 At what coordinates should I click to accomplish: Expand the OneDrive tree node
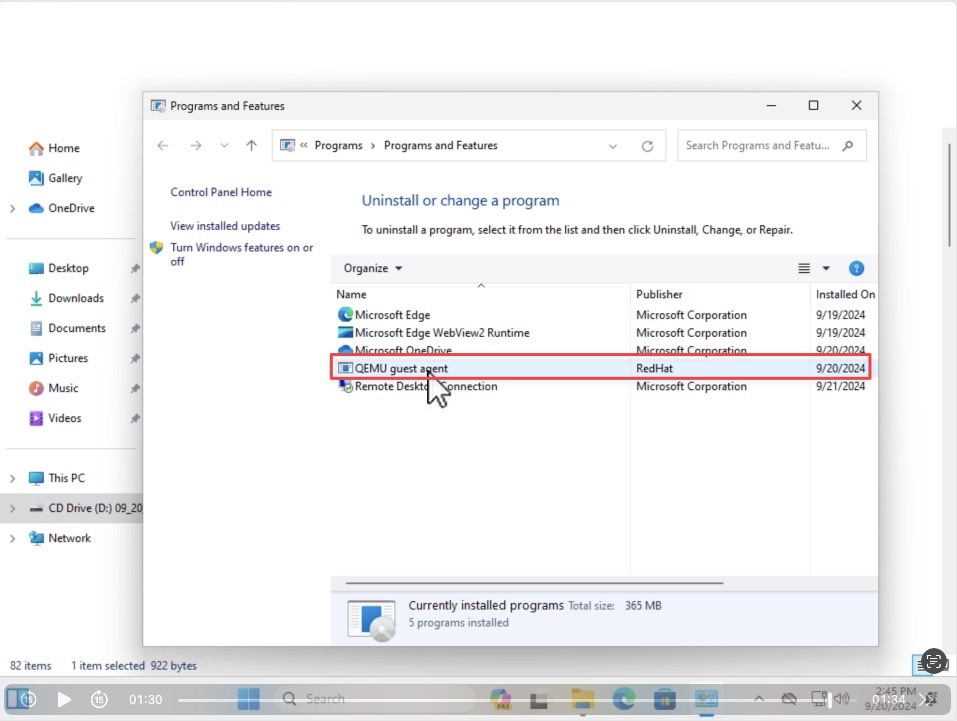coord(12,209)
